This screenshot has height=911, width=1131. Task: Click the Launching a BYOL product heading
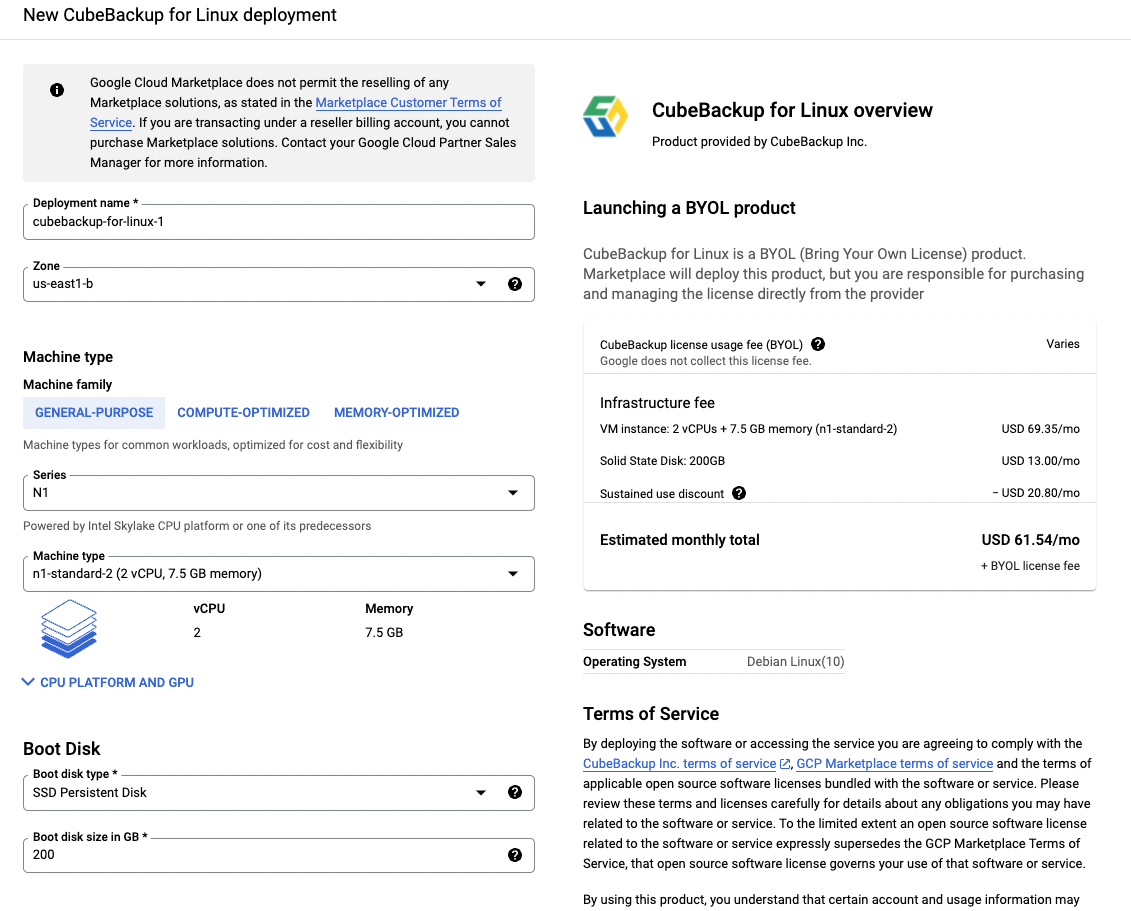click(x=689, y=208)
